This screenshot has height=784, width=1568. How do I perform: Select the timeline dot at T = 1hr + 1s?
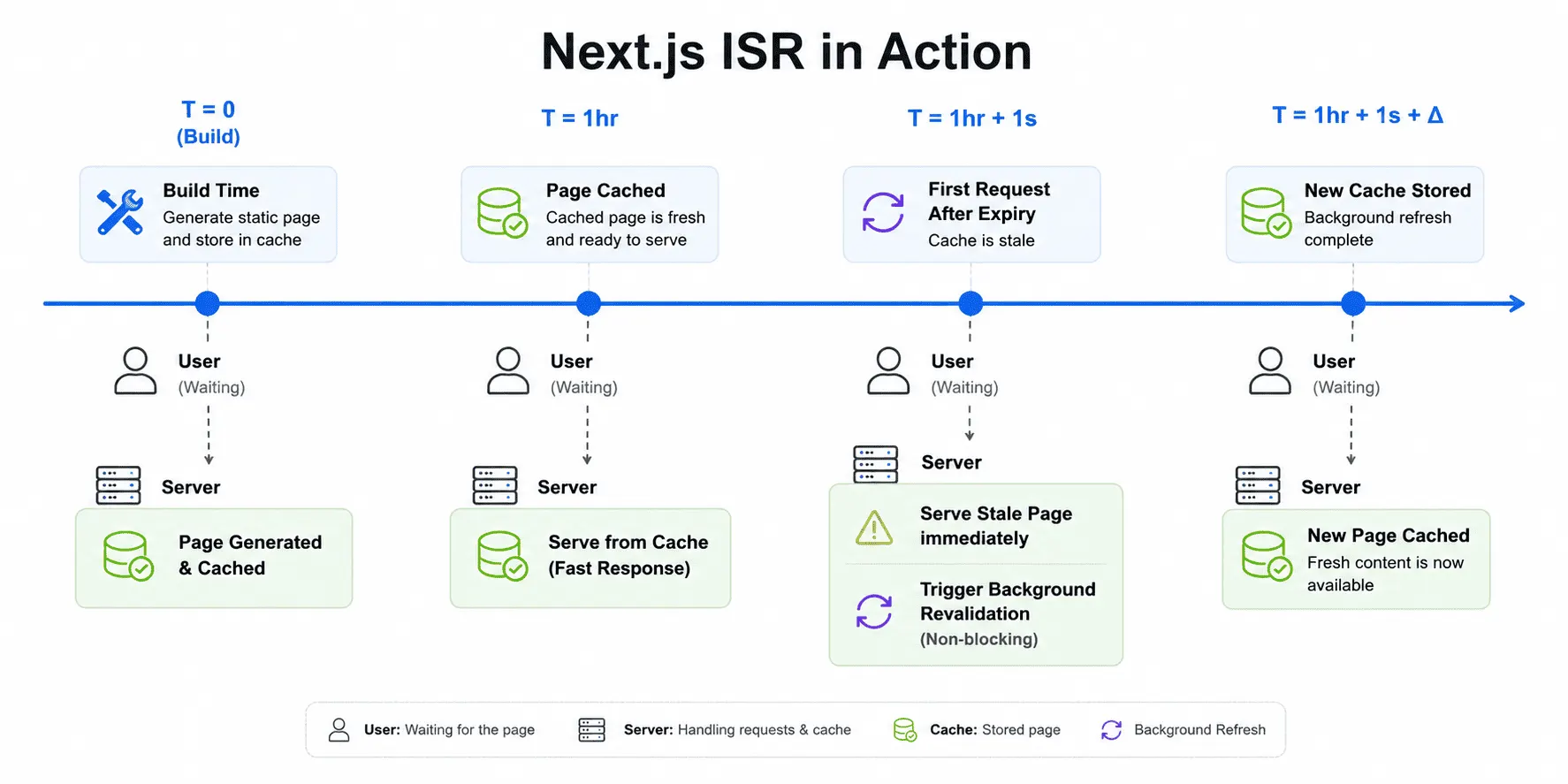[970, 303]
